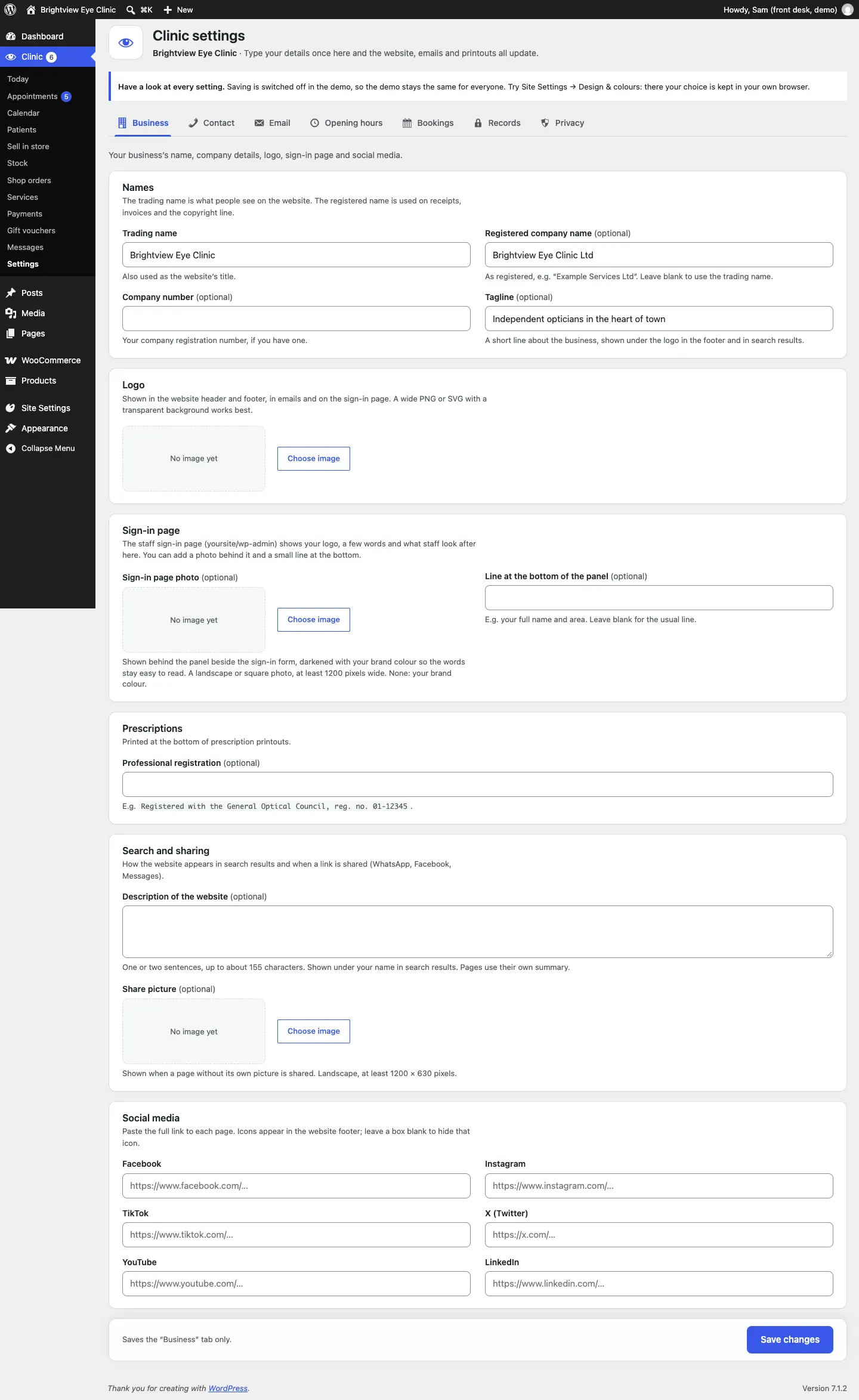This screenshot has height=1400, width=859.
Task: Open Gift vouchers in the sidebar
Action: [x=31, y=230]
